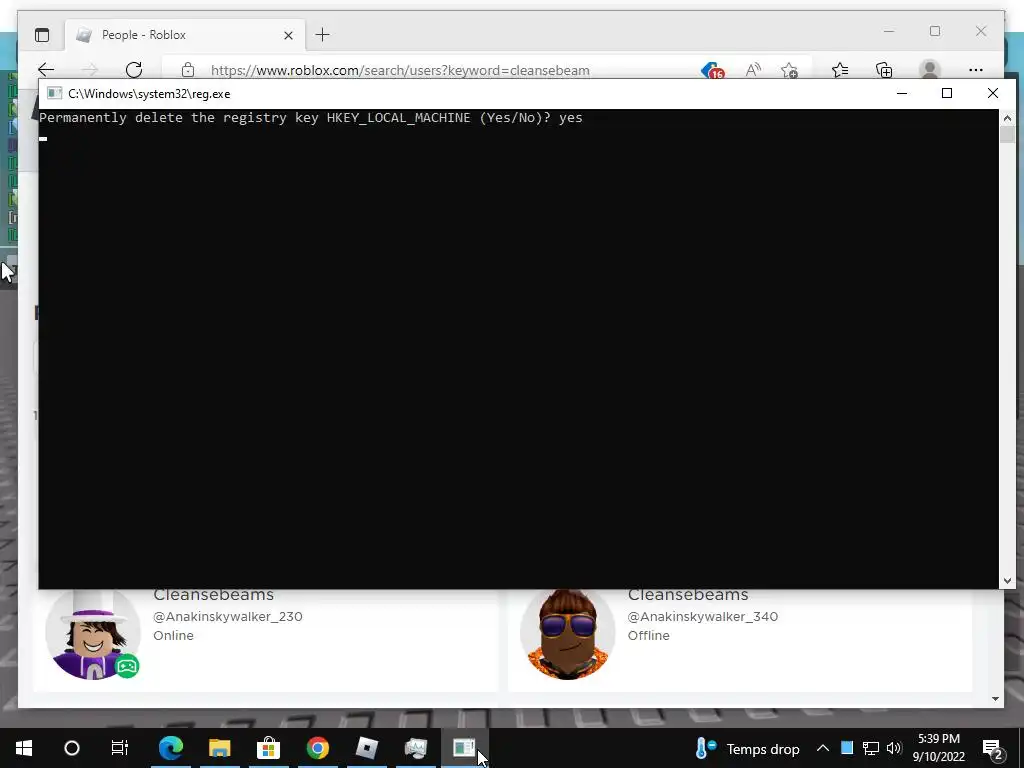
Task: Click blue square tray icon
Action: tap(847, 748)
